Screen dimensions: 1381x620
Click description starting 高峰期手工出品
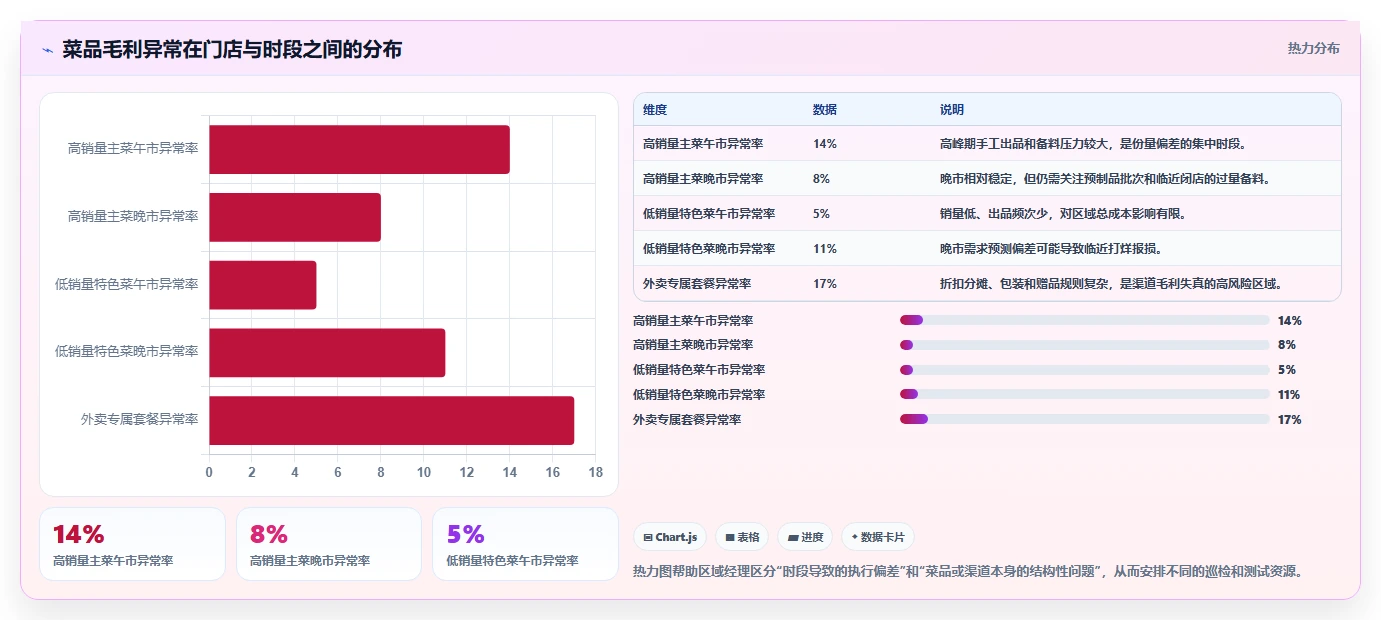[1093, 143]
